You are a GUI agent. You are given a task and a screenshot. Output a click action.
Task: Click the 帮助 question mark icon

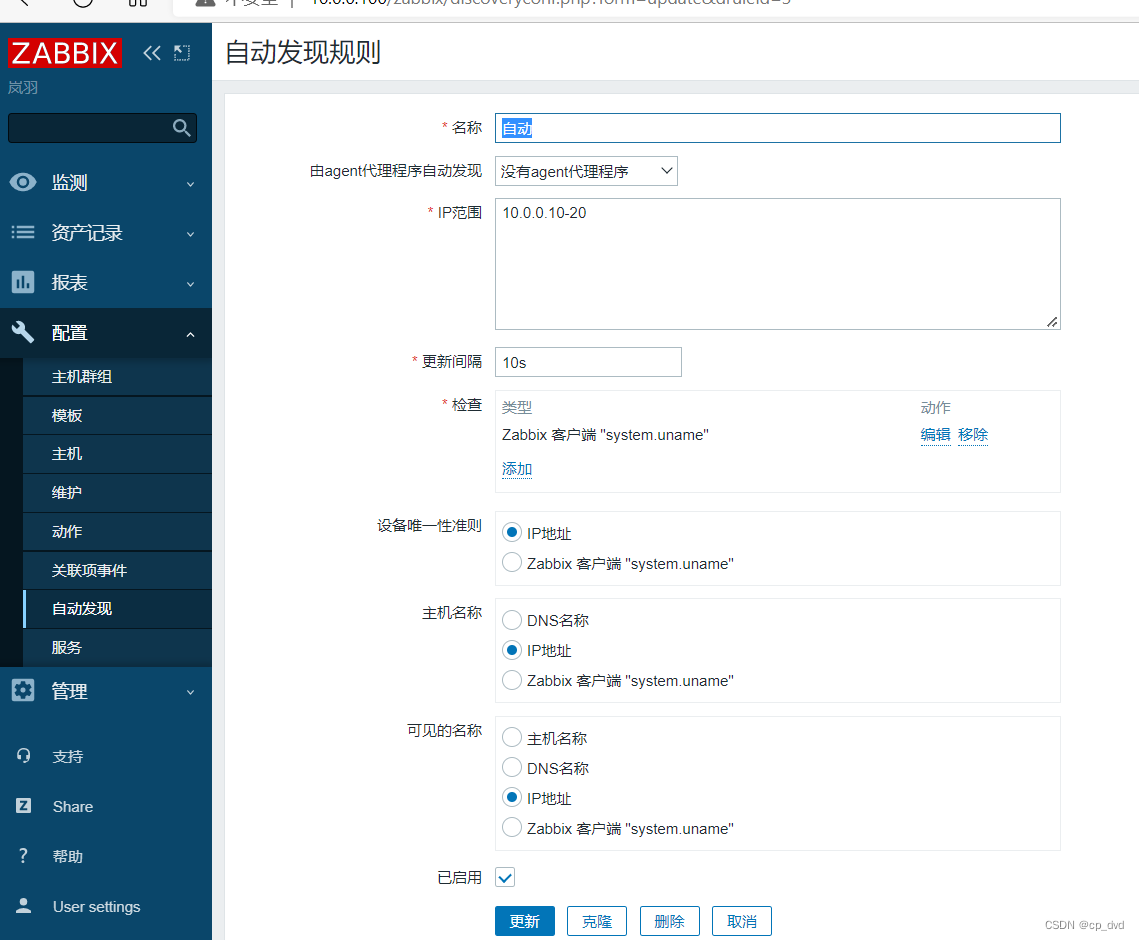(x=23, y=855)
